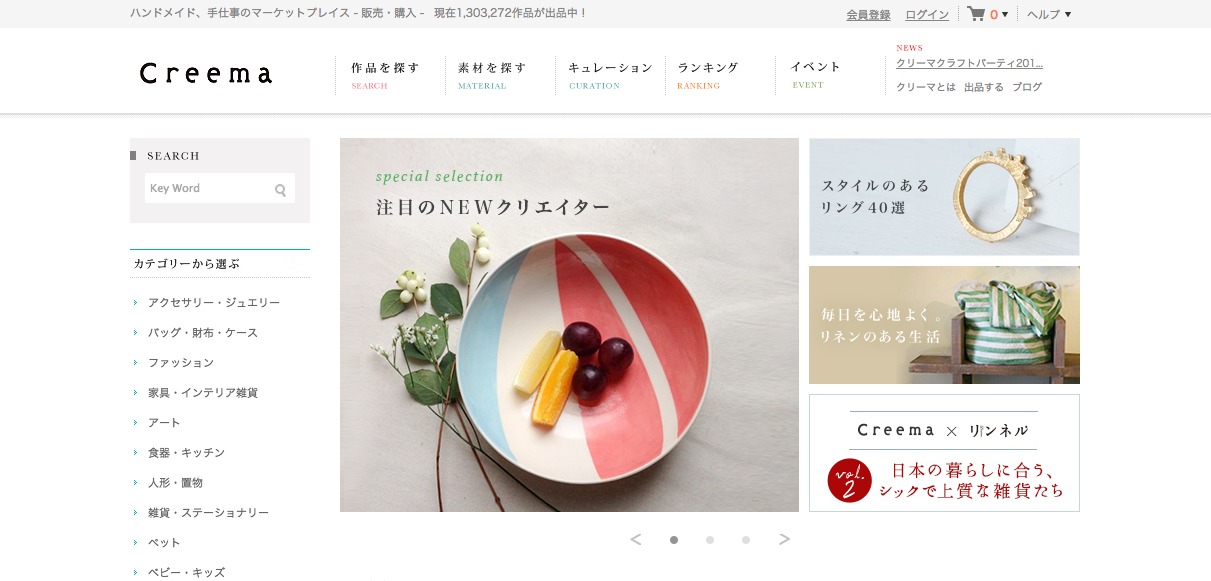This screenshot has width=1211, height=581.
Task: Expand the ヘルプ dropdown
Action: click(1049, 14)
